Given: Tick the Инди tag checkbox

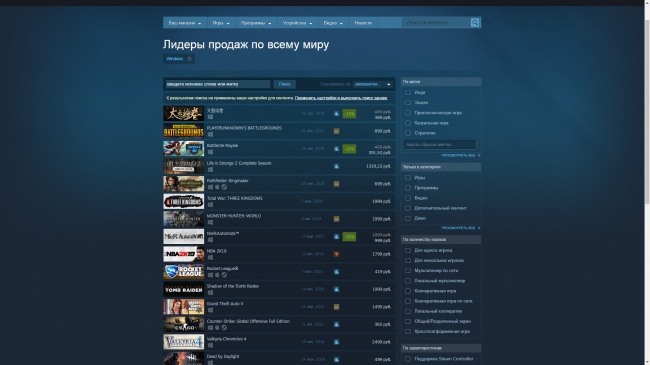Looking at the screenshot, I should click(x=408, y=92).
